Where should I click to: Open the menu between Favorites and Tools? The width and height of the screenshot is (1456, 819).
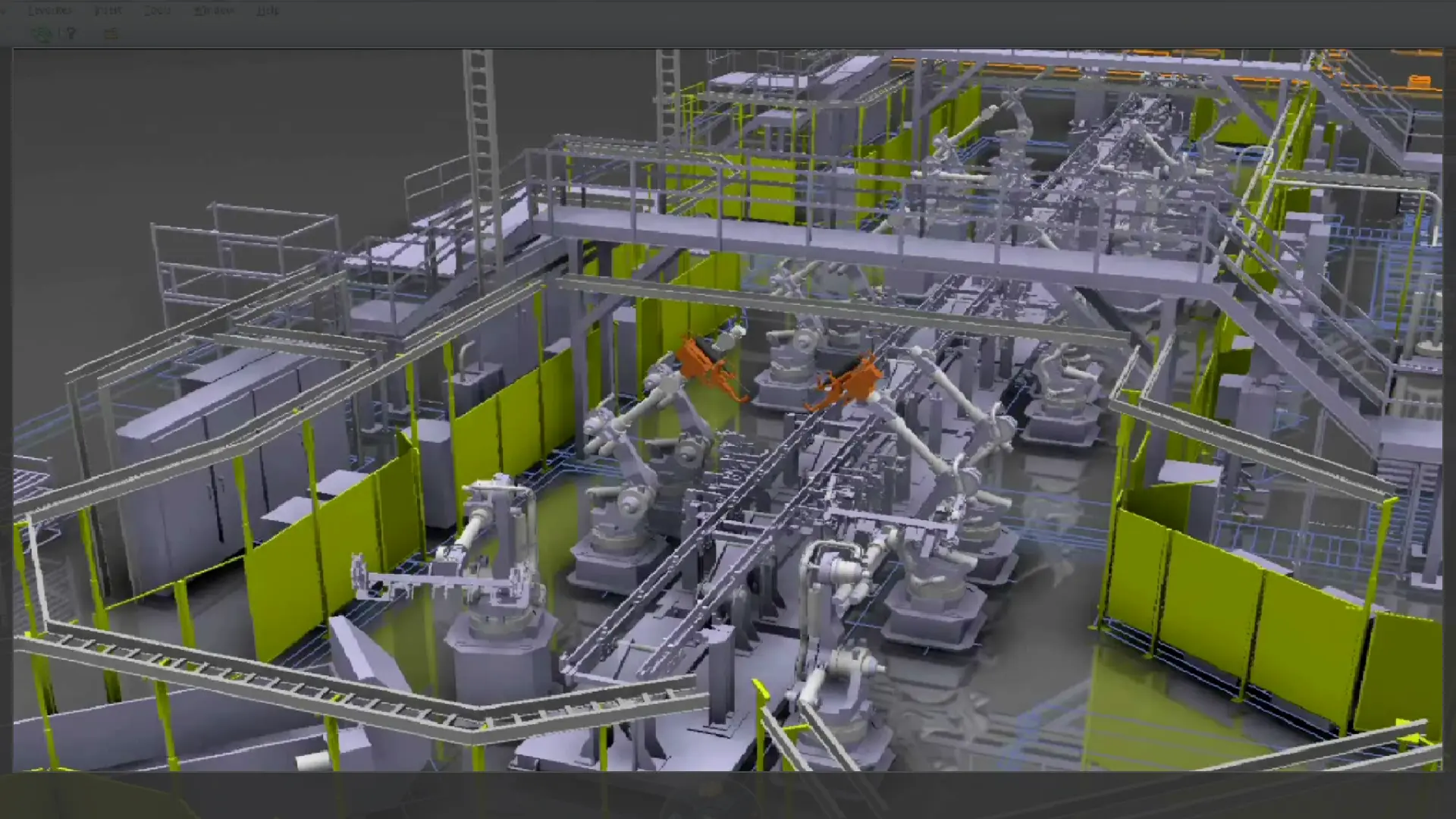pos(108,11)
